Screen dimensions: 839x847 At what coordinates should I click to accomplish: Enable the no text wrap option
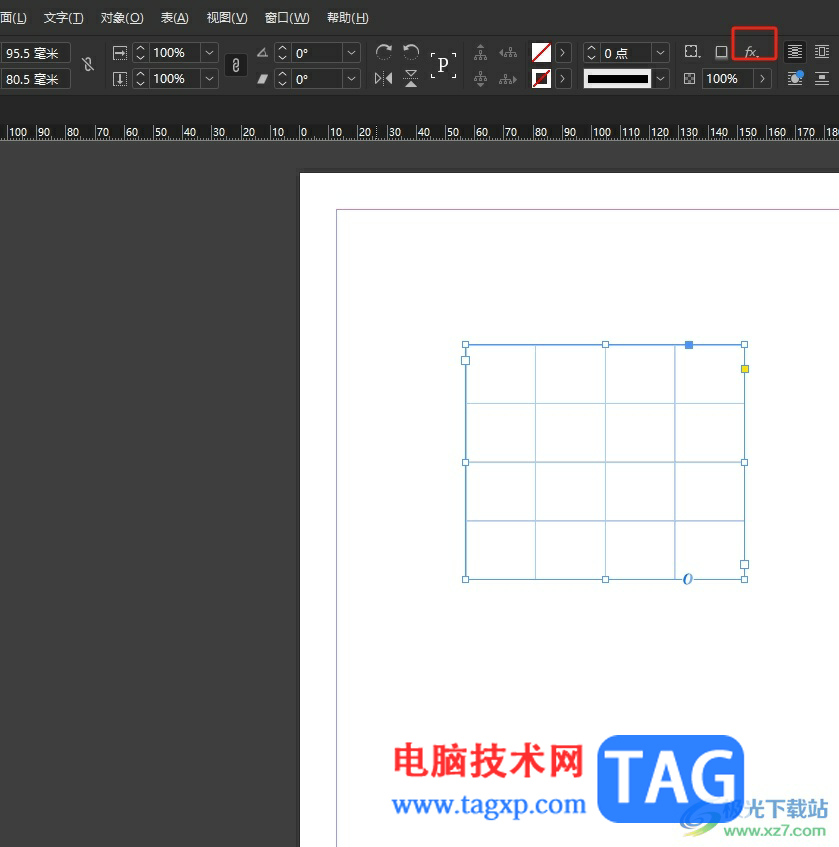coord(795,52)
